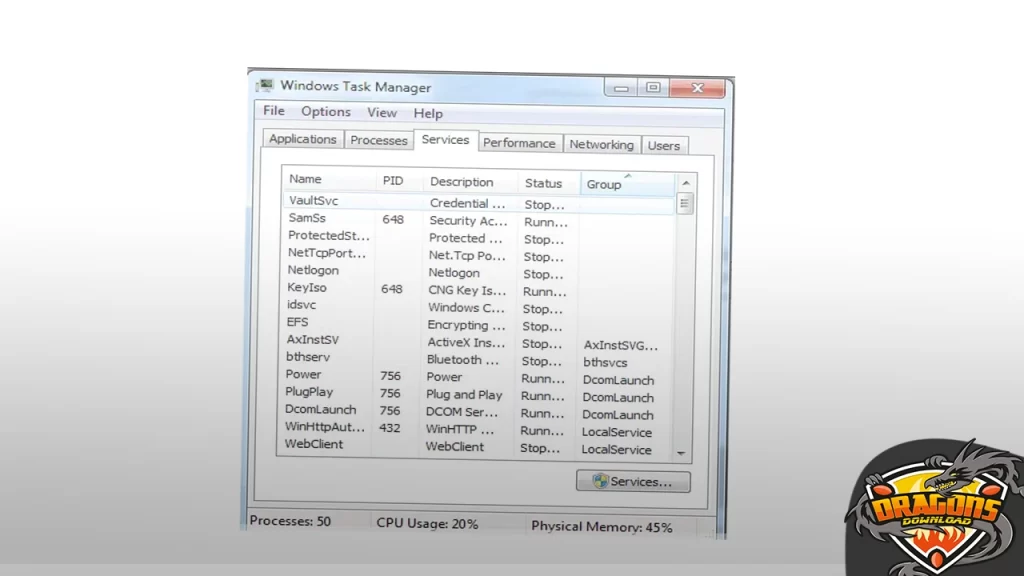The height and width of the screenshot is (576, 1024).
Task: Switch to the Processes tab
Action: (x=378, y=140)
